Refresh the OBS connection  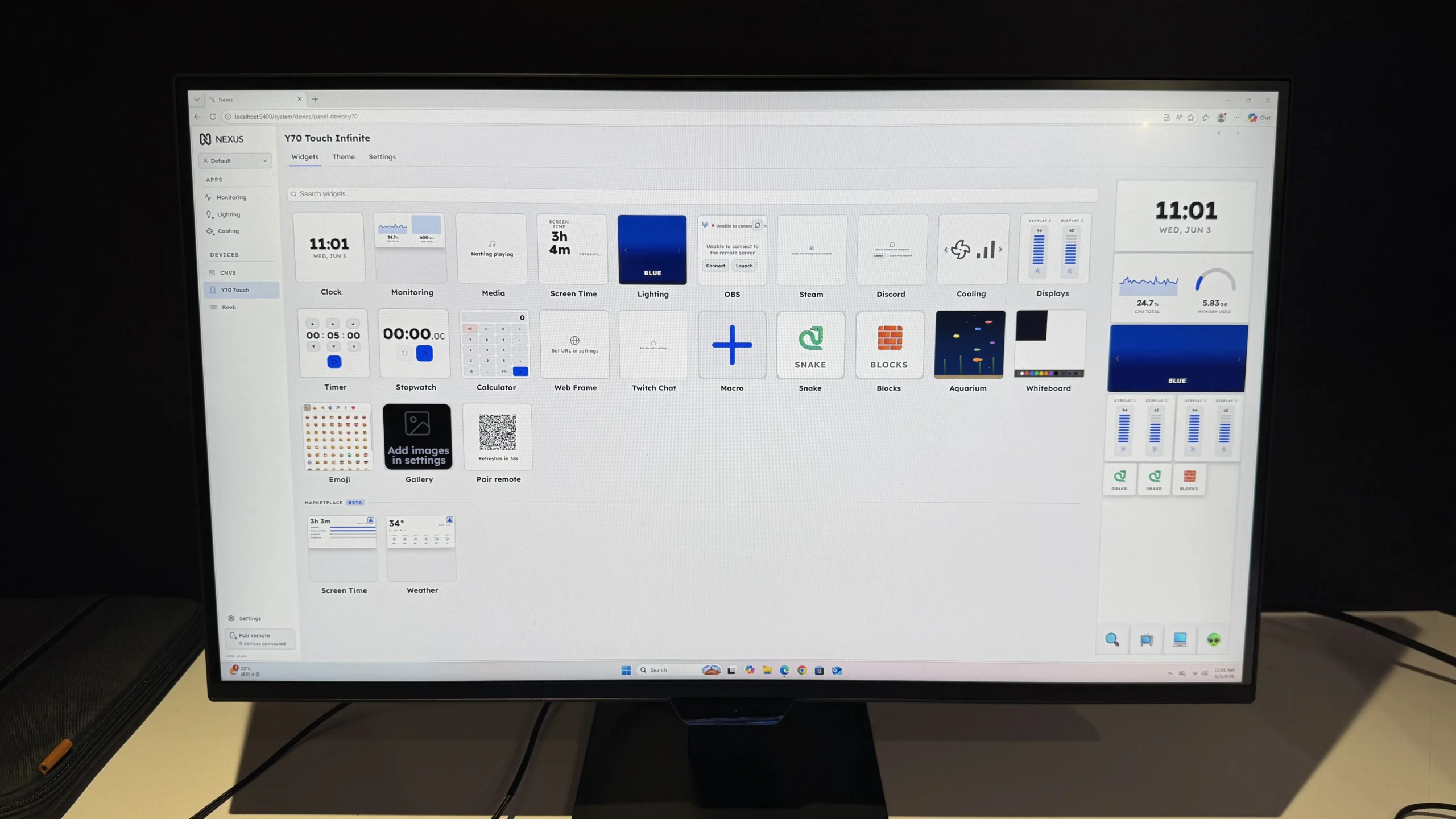point(758,225)
